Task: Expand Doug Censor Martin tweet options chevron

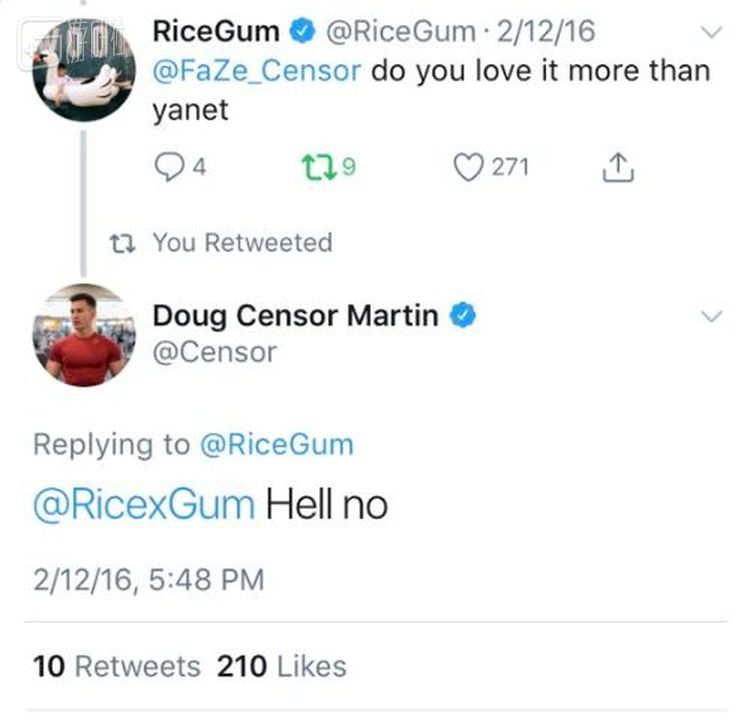Action: (711, 317)
